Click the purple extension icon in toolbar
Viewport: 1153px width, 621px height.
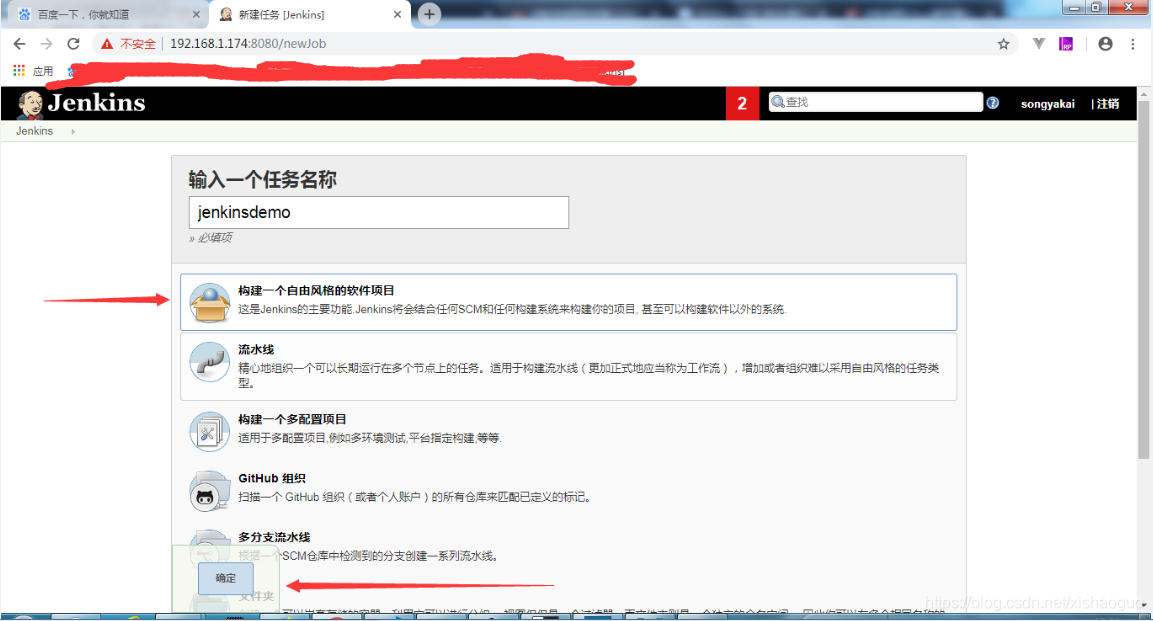click(1065, 44)
